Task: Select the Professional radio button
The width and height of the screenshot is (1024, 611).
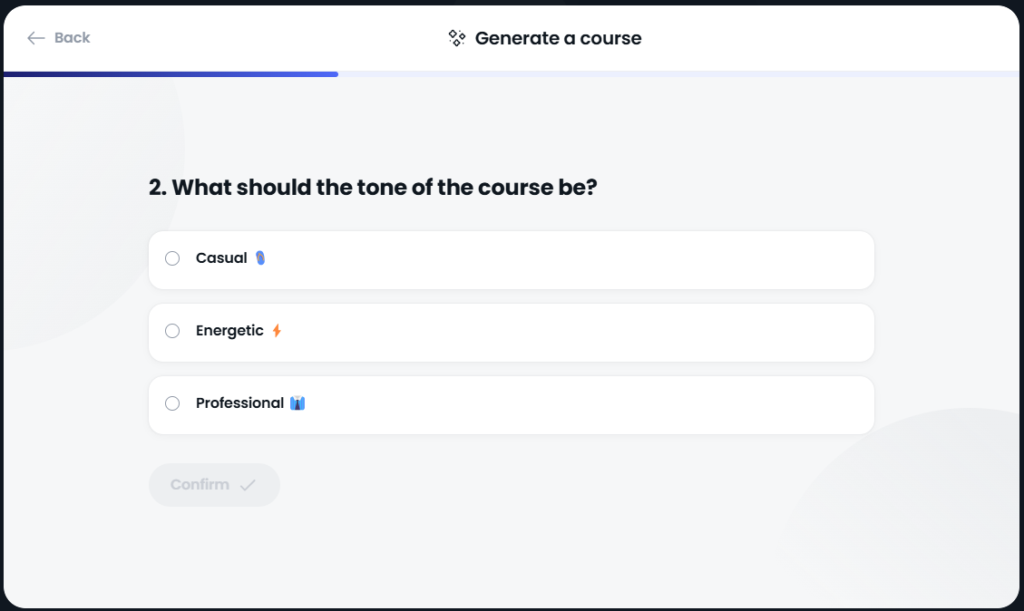Action: click(172, 403)
